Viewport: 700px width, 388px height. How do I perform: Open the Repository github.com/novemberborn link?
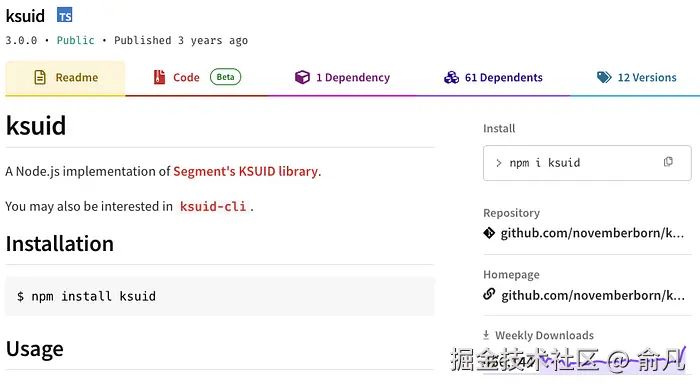(x=592, y=233)
